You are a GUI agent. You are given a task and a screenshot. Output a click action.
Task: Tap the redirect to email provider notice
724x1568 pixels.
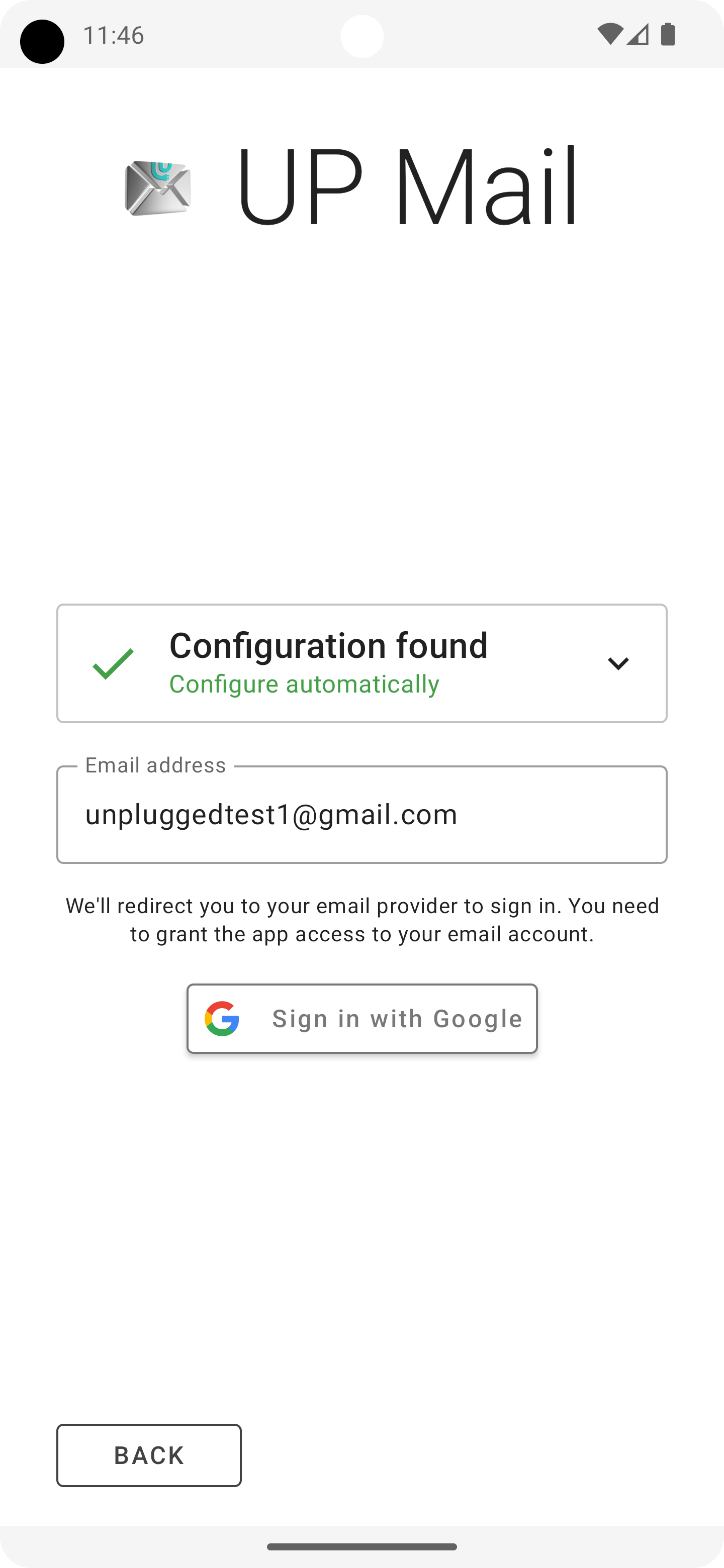tap(361, 920)
